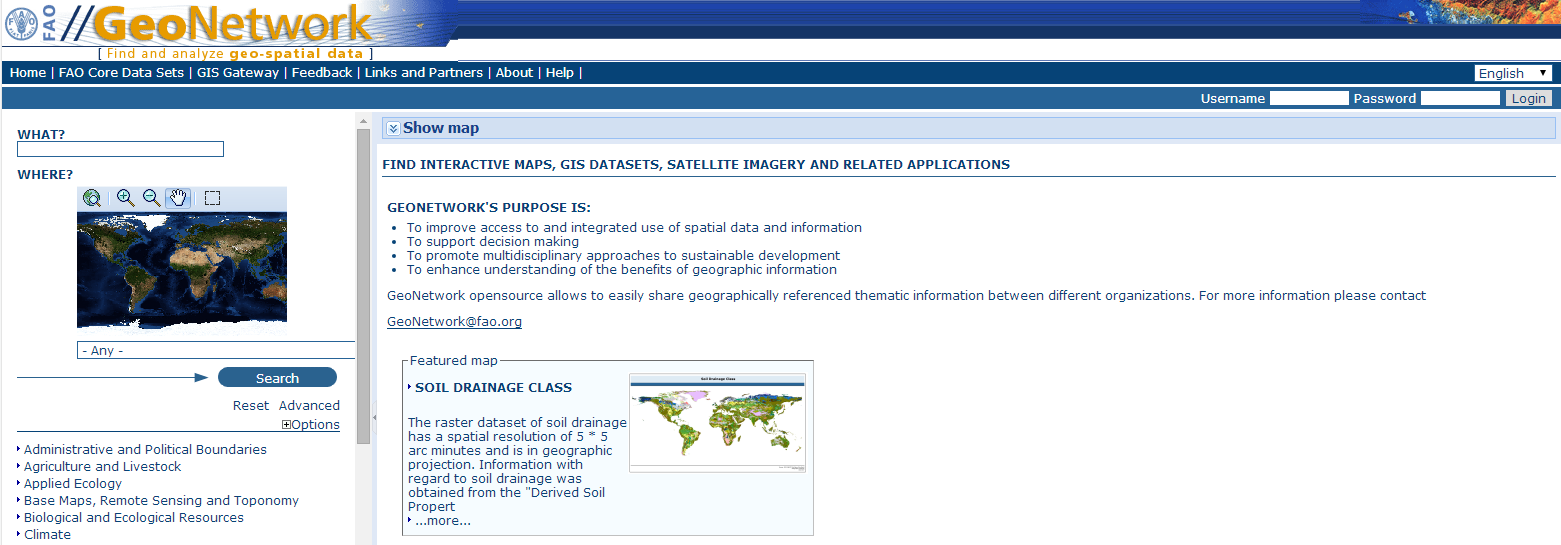Open the GIS Gateway menu item
Image resolution: width=1561 pixels, height=545 pixels.
(x=238, y=73)
